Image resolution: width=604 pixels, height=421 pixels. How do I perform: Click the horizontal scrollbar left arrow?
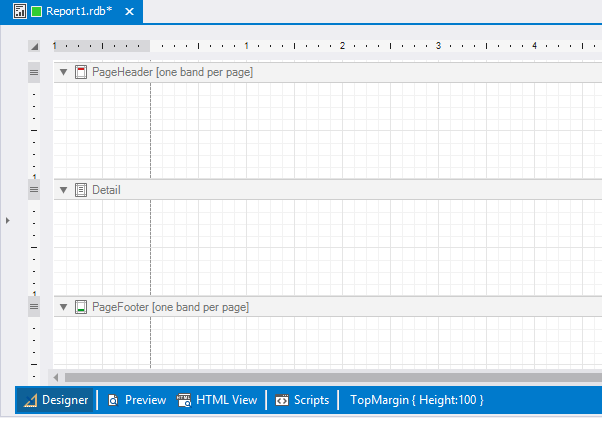click(56, 377)
